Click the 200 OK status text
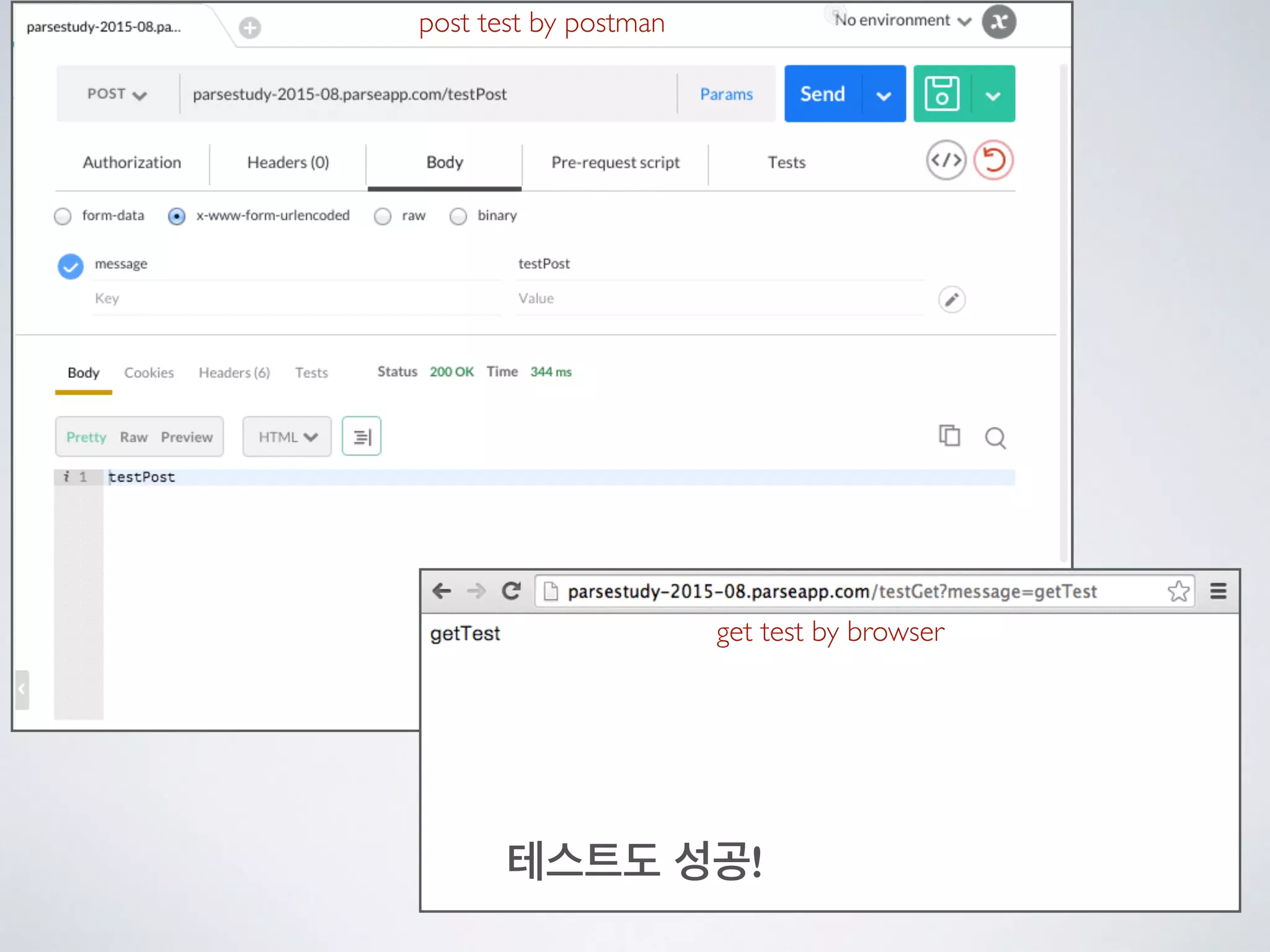 pos(451,372)
